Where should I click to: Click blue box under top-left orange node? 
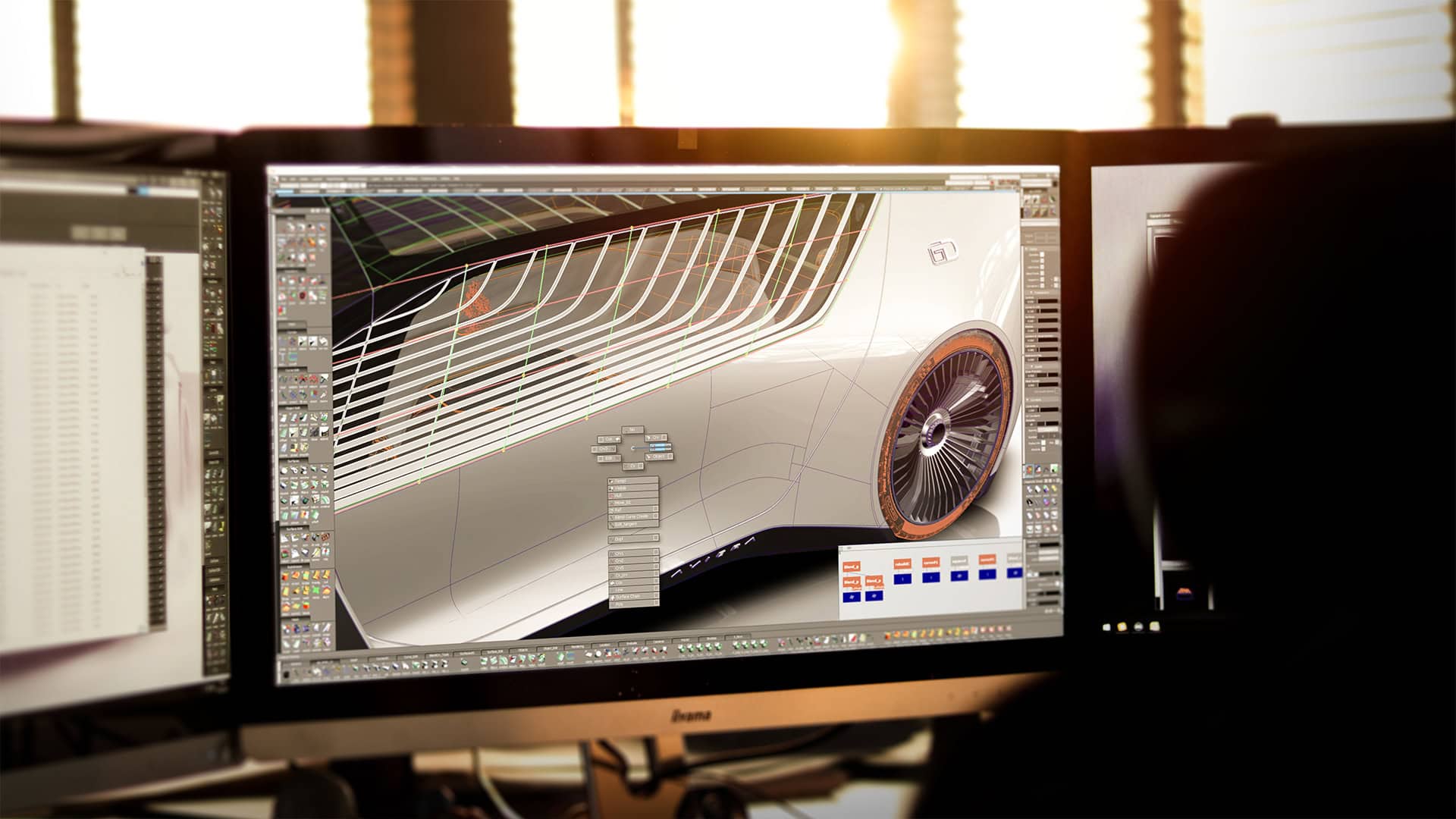[x=852, y=597]
